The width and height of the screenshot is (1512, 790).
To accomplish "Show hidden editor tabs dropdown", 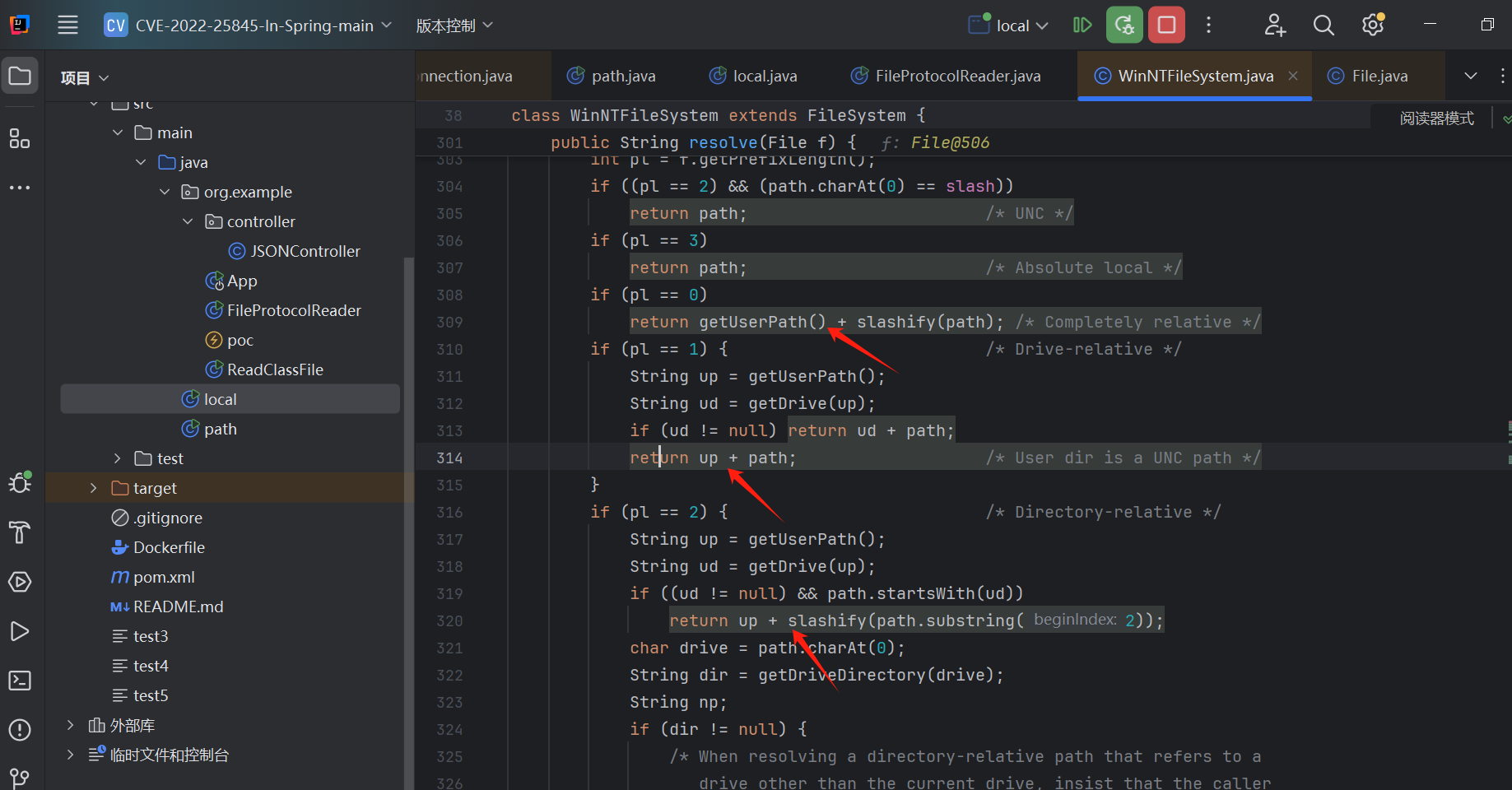I will (x=1471, y=76).
